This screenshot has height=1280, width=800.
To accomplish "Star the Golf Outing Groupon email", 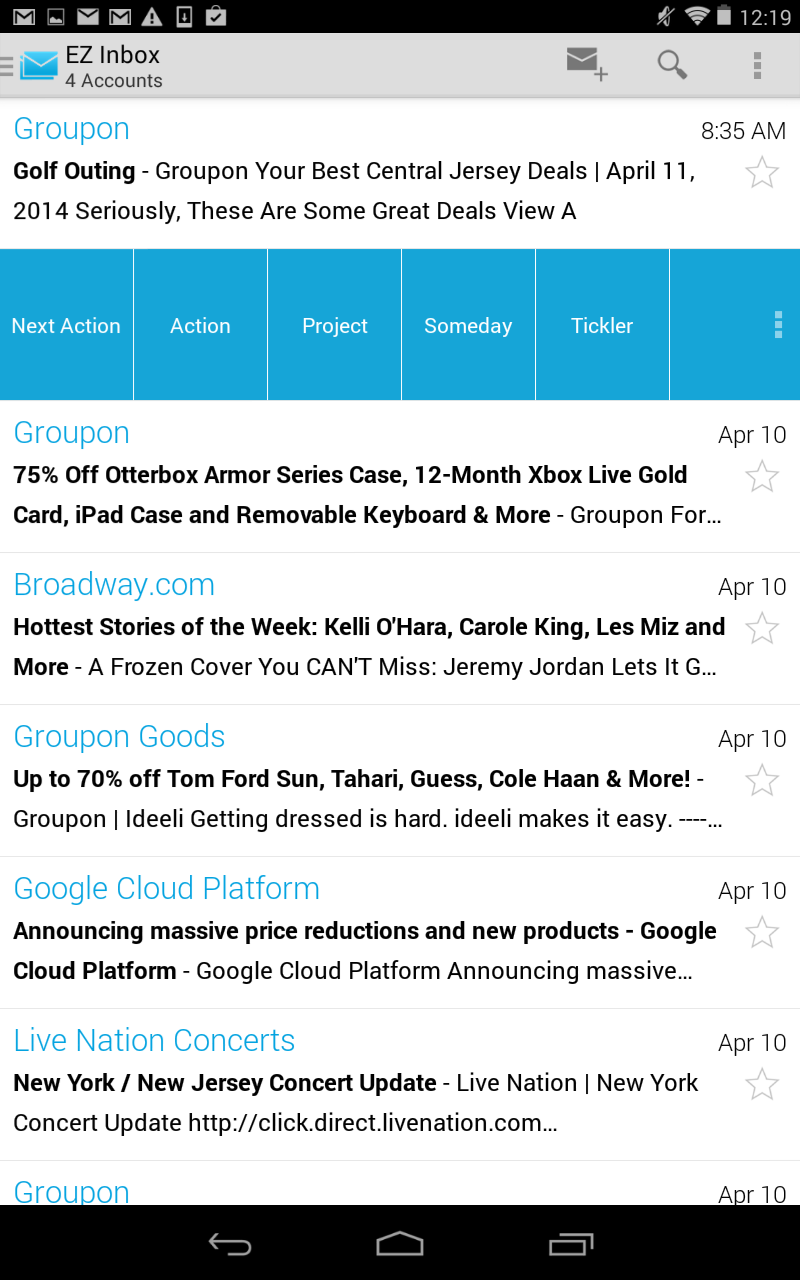I will [x=762, y=172].
